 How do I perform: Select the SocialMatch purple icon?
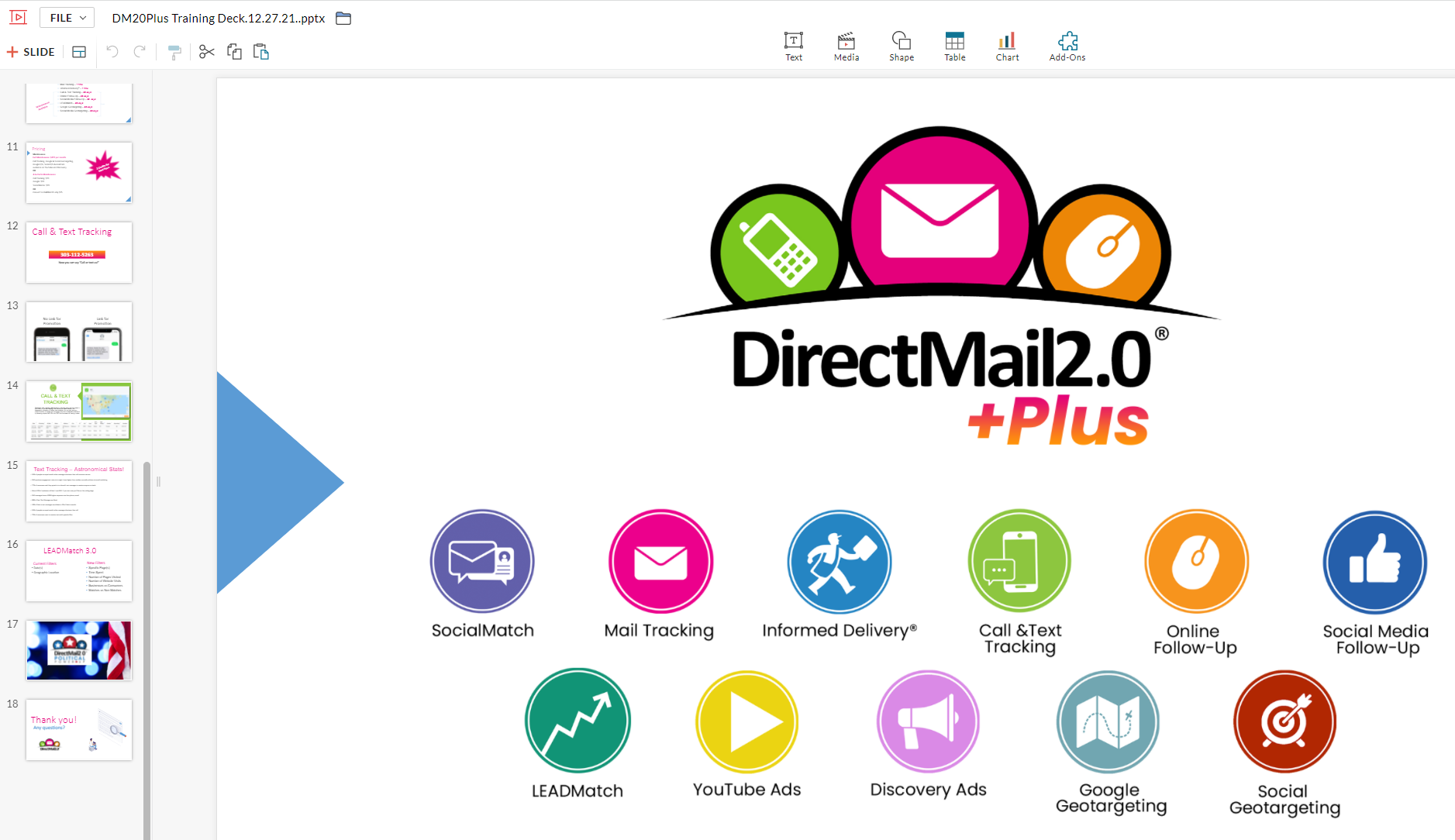[x=482, y=562]
